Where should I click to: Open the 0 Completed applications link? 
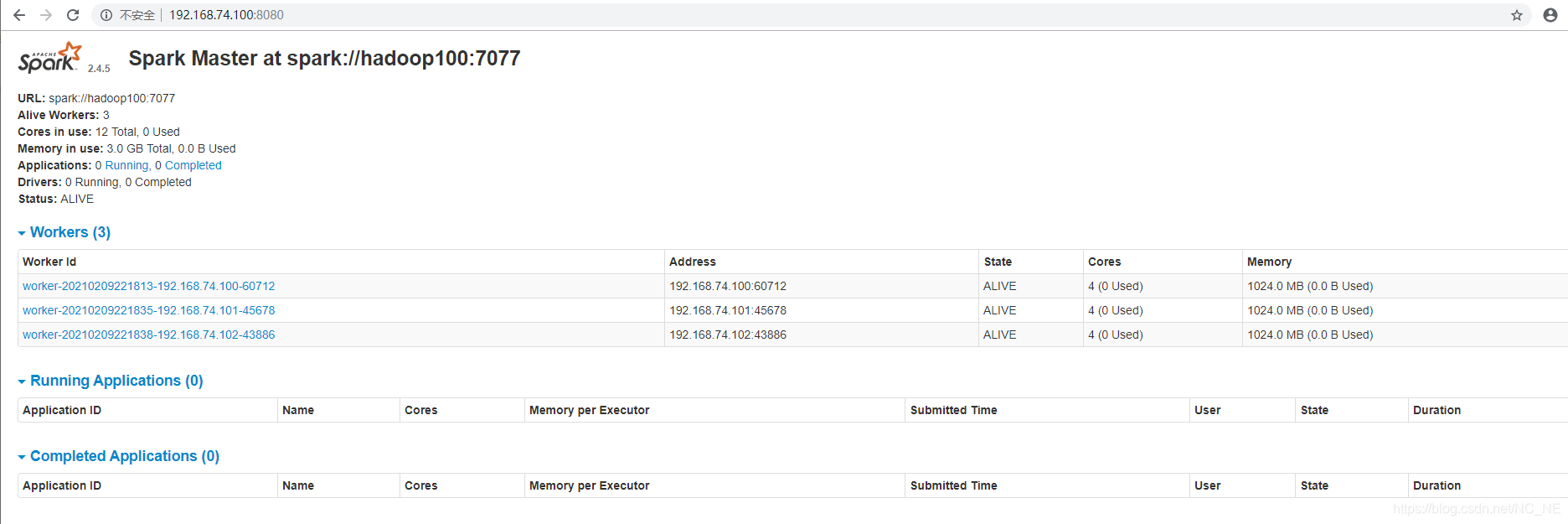point(193,165)
